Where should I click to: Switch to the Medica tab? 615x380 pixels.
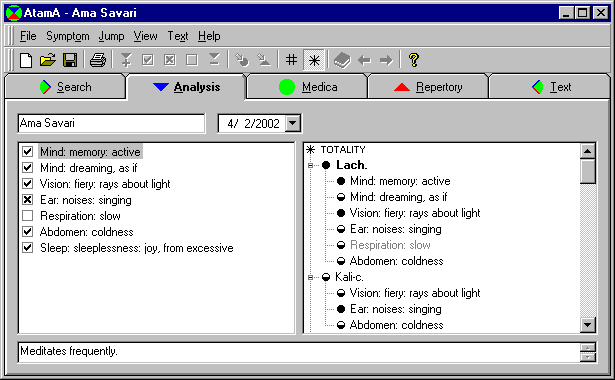(308, 87)
